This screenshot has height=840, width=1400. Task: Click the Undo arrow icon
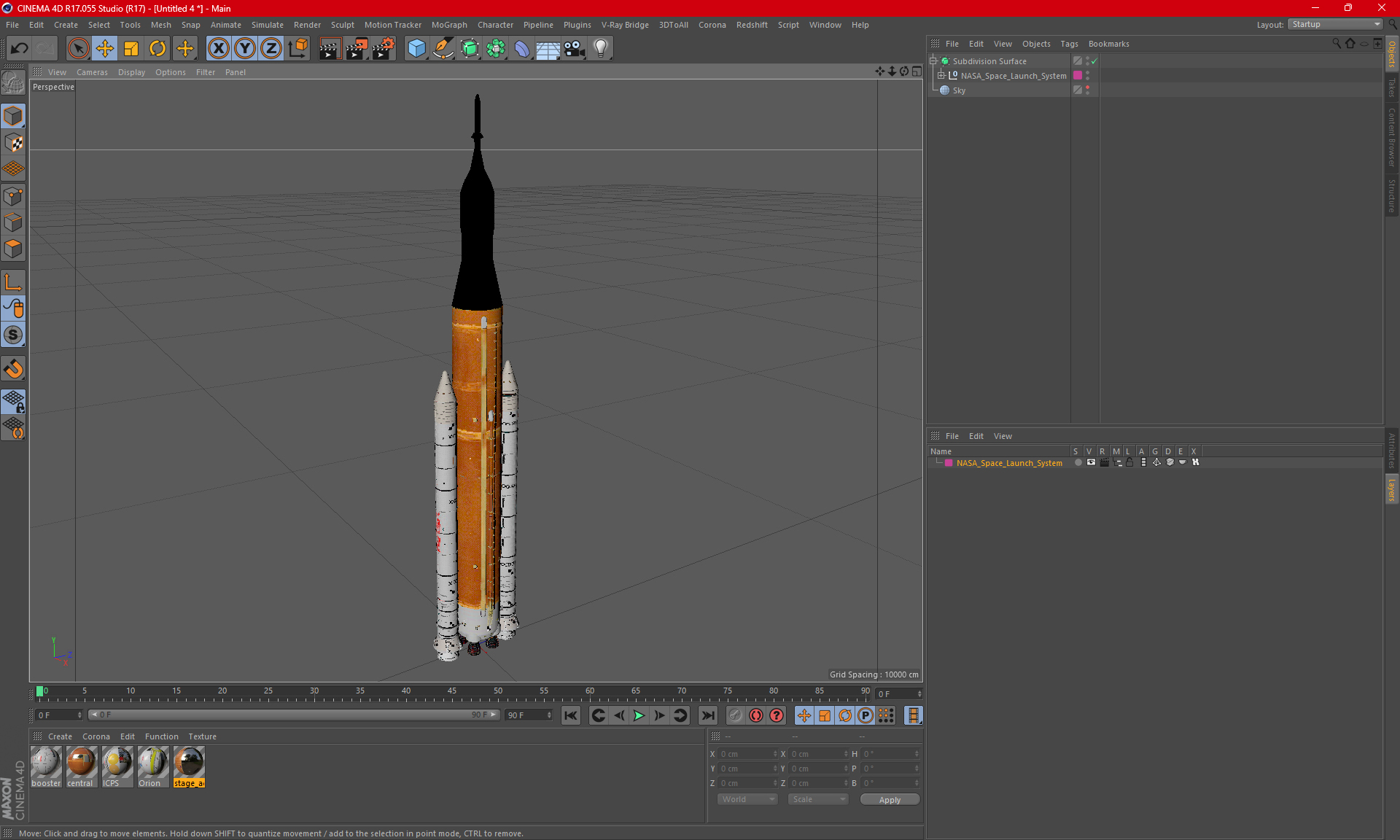(x=19, y=48)
